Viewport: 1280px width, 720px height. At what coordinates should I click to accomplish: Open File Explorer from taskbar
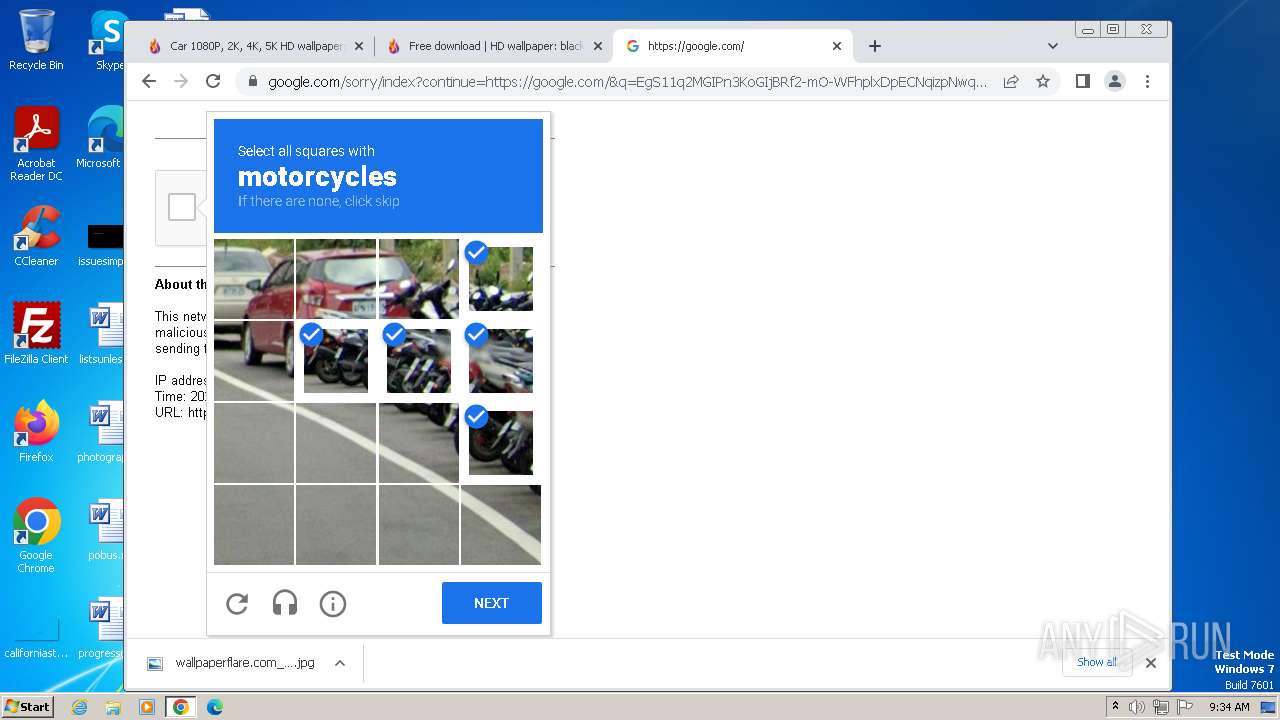click(113, 707)
